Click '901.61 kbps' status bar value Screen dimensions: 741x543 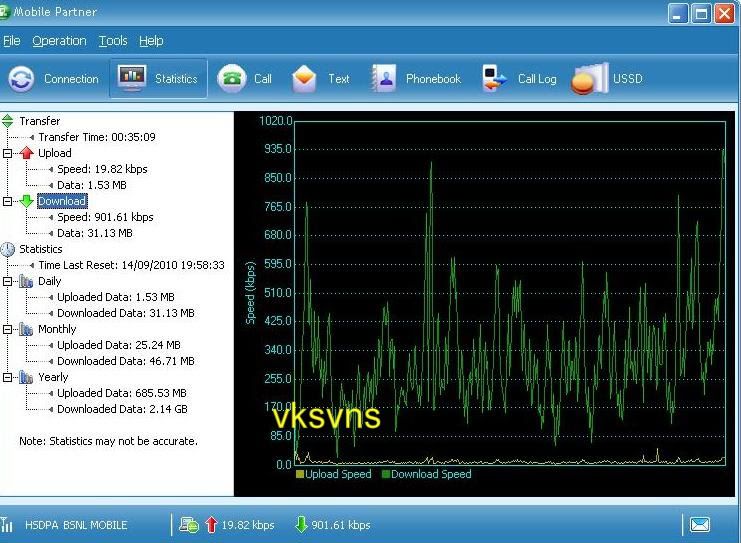point(341,525)
